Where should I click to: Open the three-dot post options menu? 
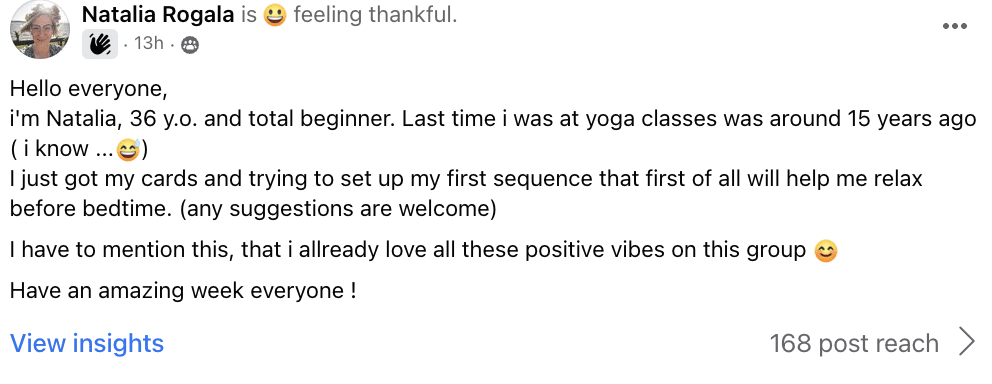[955, 27]
